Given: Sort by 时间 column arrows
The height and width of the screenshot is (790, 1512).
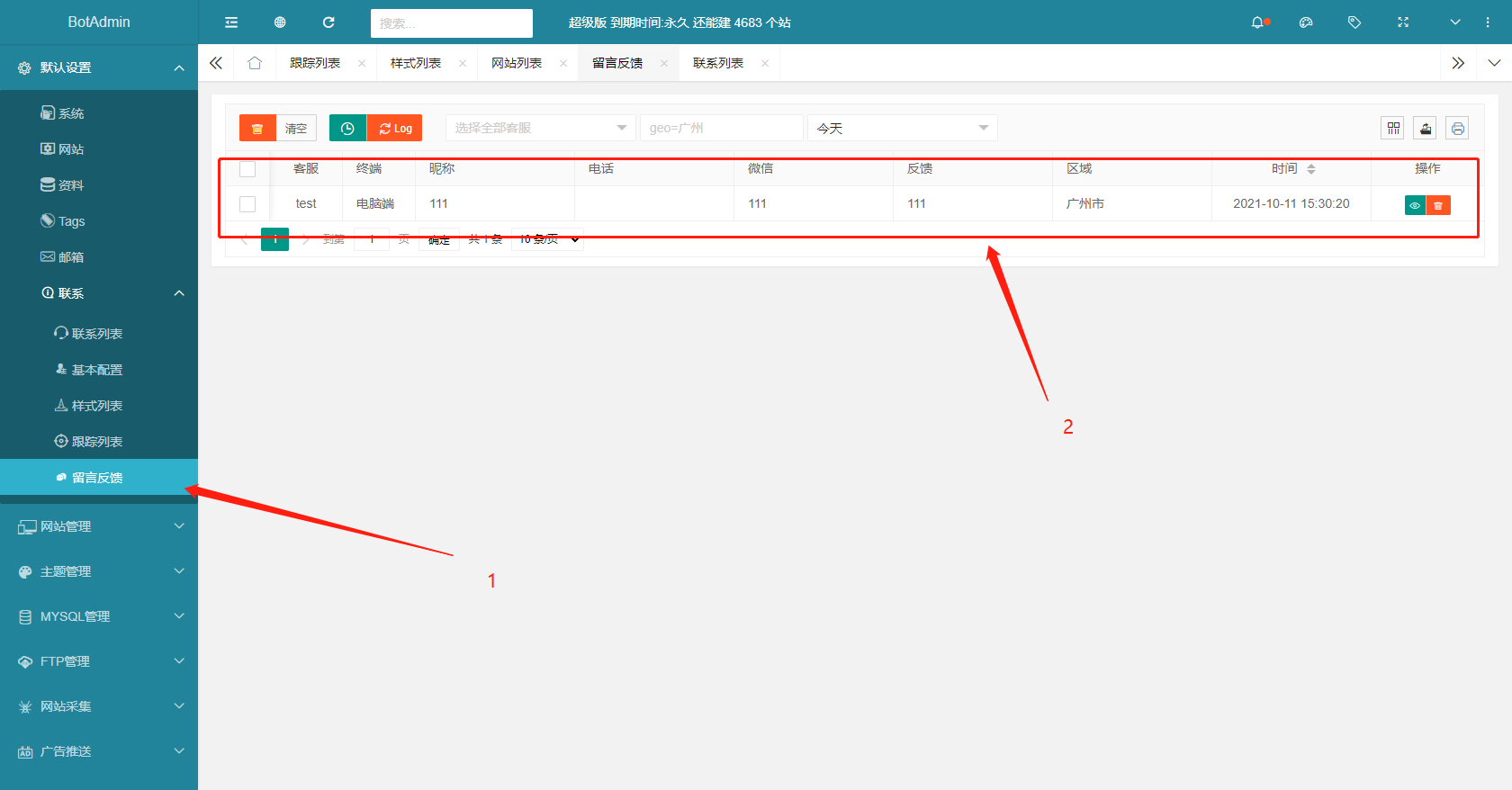Looking at the screenshot, I should tap(1311, 169).
